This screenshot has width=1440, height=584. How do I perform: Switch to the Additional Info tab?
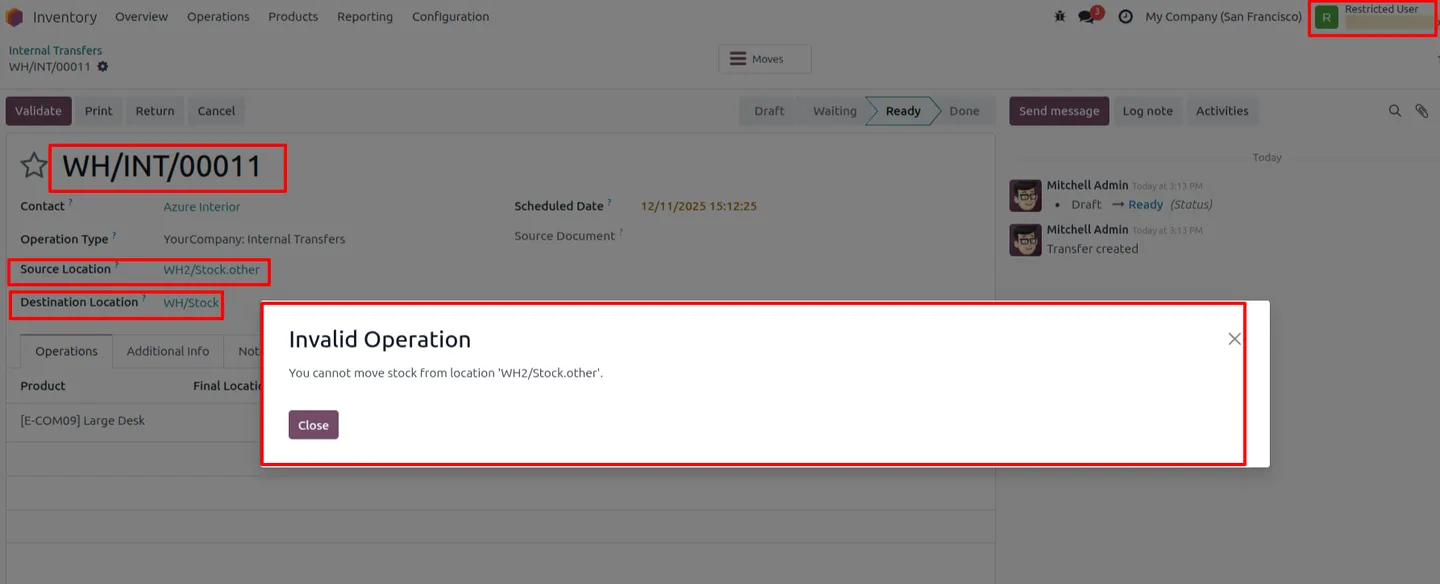pyautogui.click(x=168, y=351)
